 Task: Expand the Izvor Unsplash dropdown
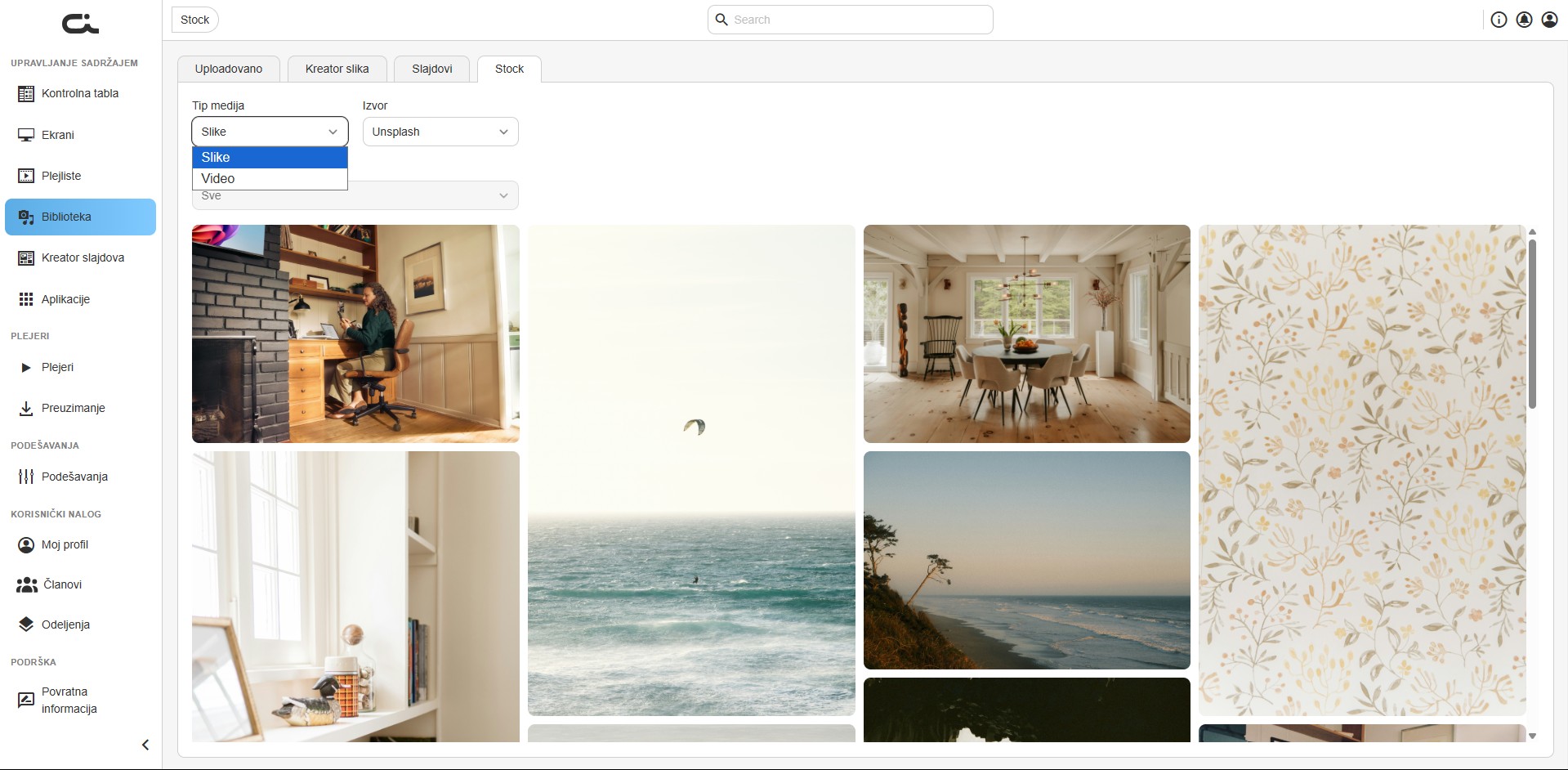click(x=440, y=132)
